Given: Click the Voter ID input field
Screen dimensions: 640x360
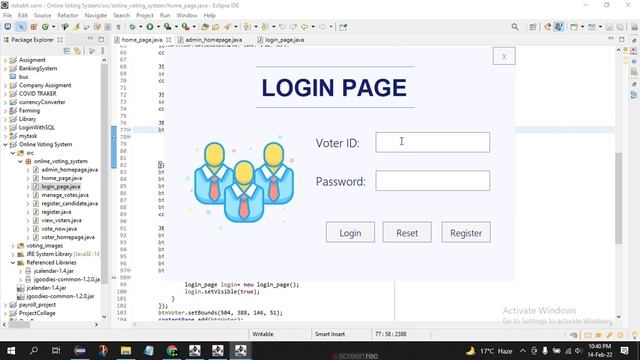Looking at the screenshot, I should pos(433,142).
